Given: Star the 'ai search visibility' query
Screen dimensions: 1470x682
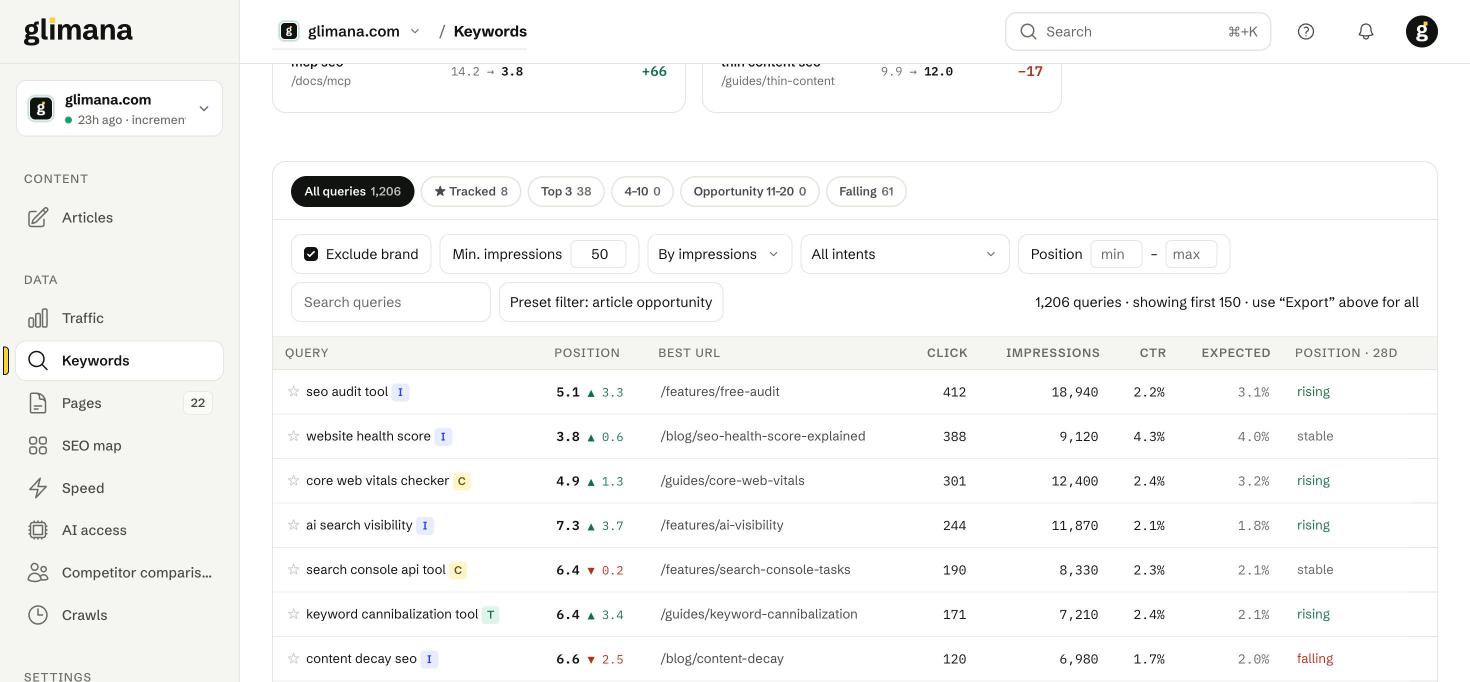Looking at the screenshot, I should [x=294, y=525].
